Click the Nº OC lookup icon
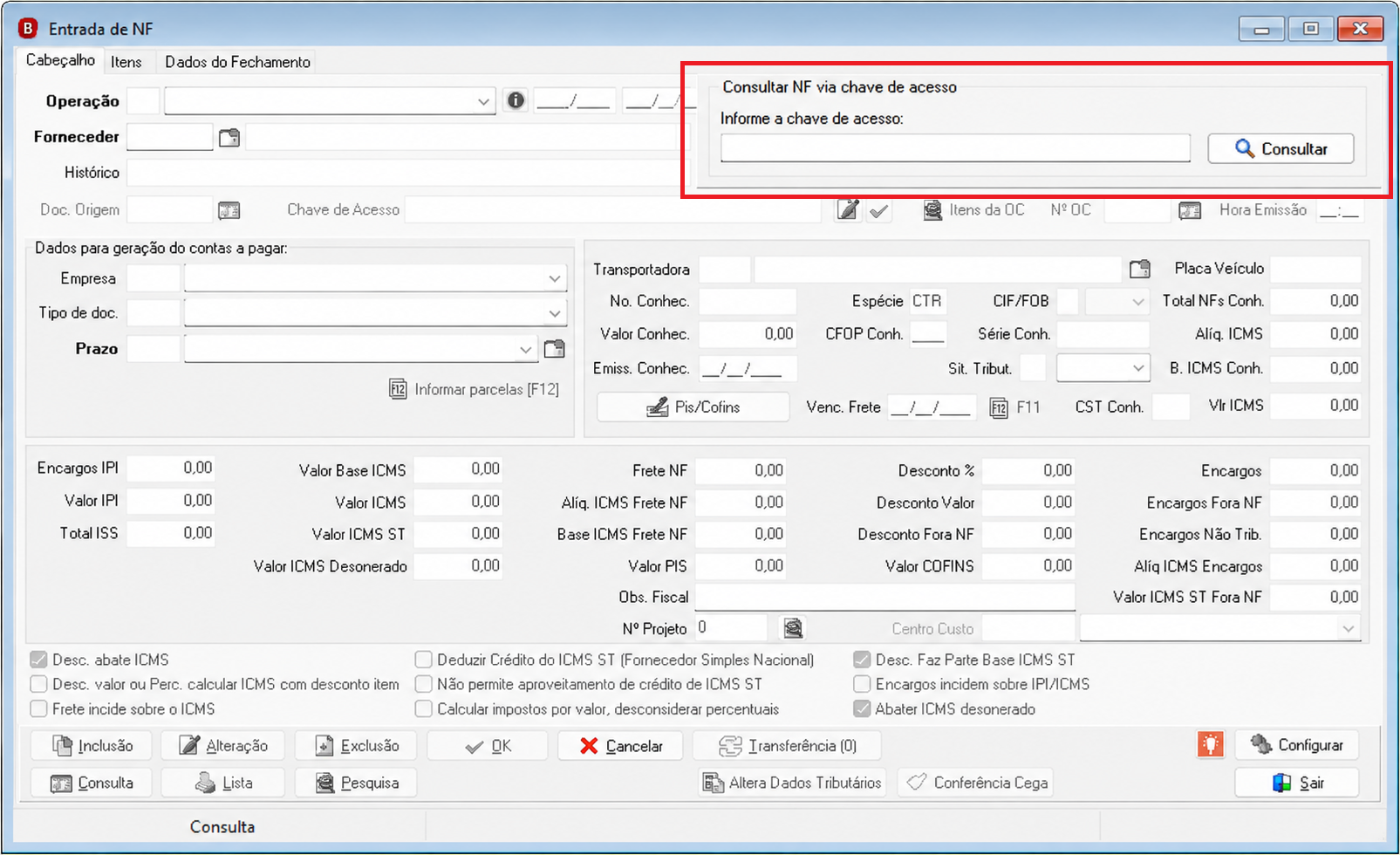Viewport: 1400px width, 855px height. point(1190,210)
